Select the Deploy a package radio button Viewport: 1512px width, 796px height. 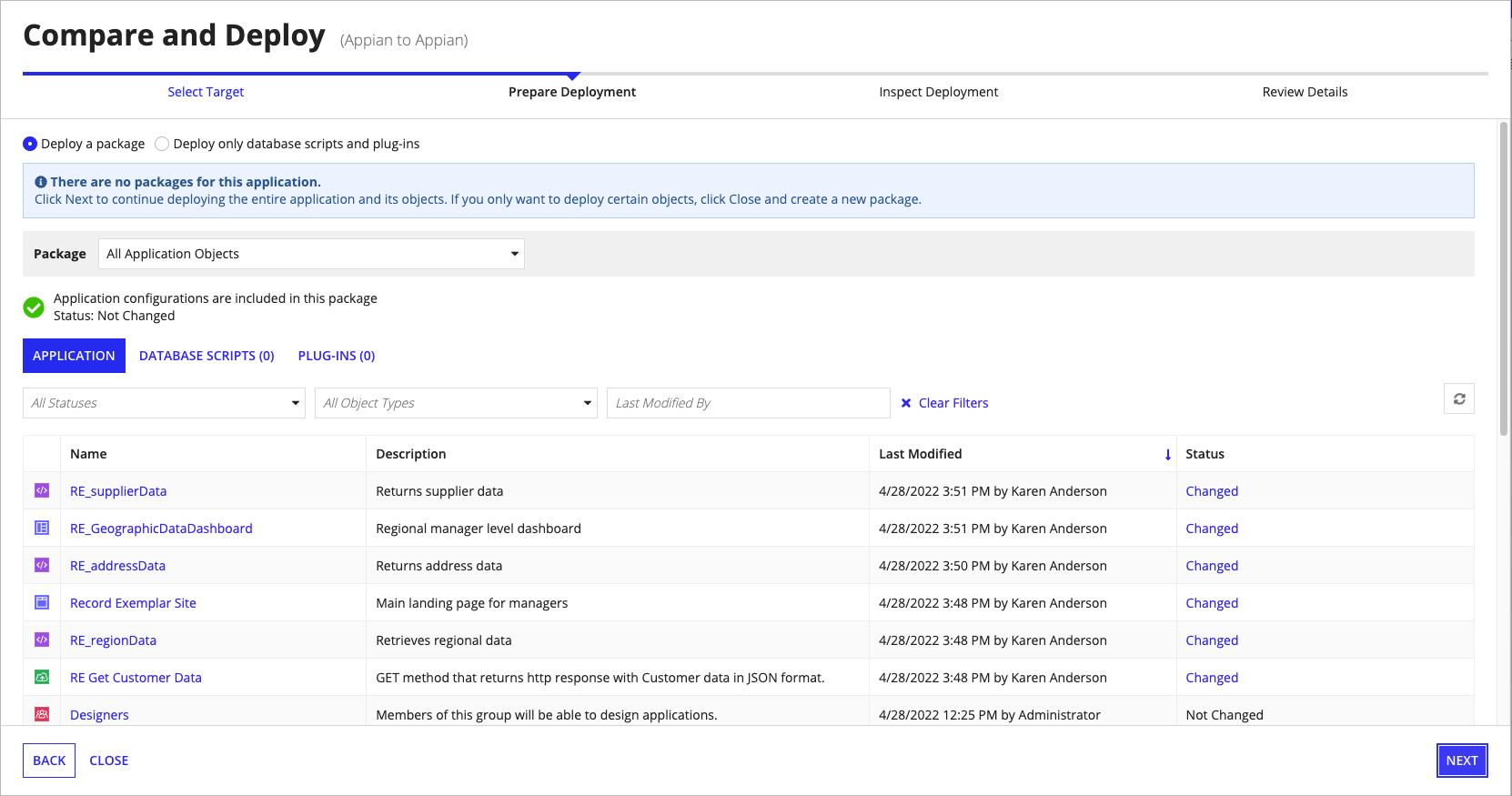[x=30, y=144]
